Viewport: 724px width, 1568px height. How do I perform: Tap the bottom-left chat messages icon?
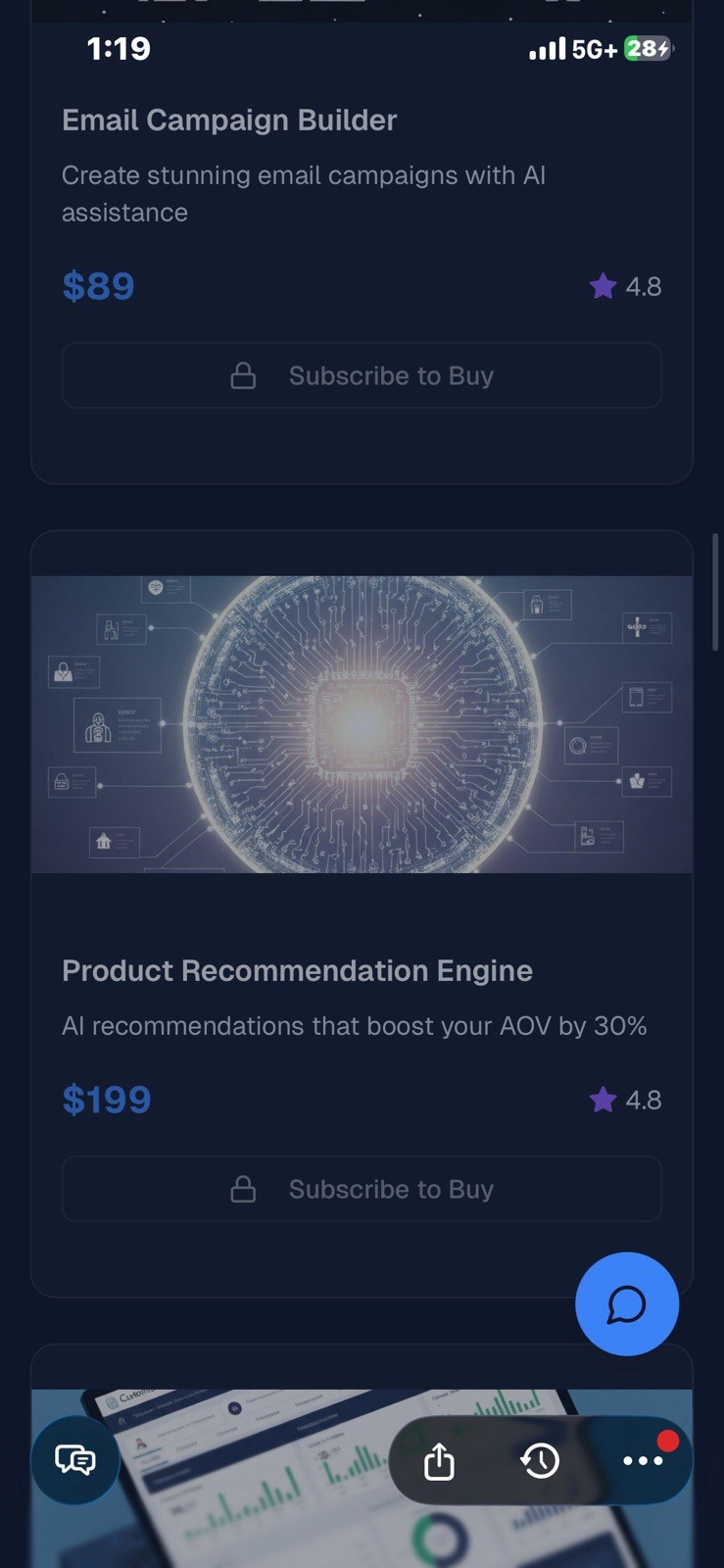pyautogui.click(x=75, y=1460)
